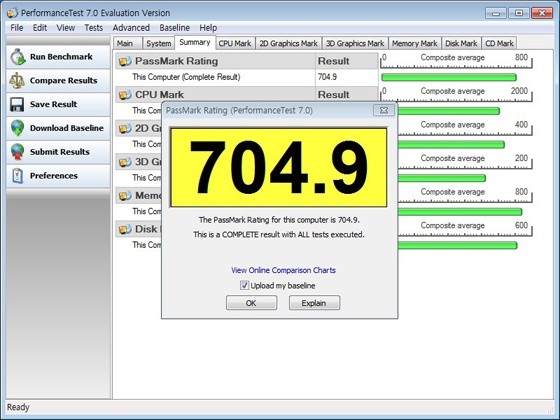Click the Memory Mark row icon
560x420 pixels.
click(x=125, y=196)
